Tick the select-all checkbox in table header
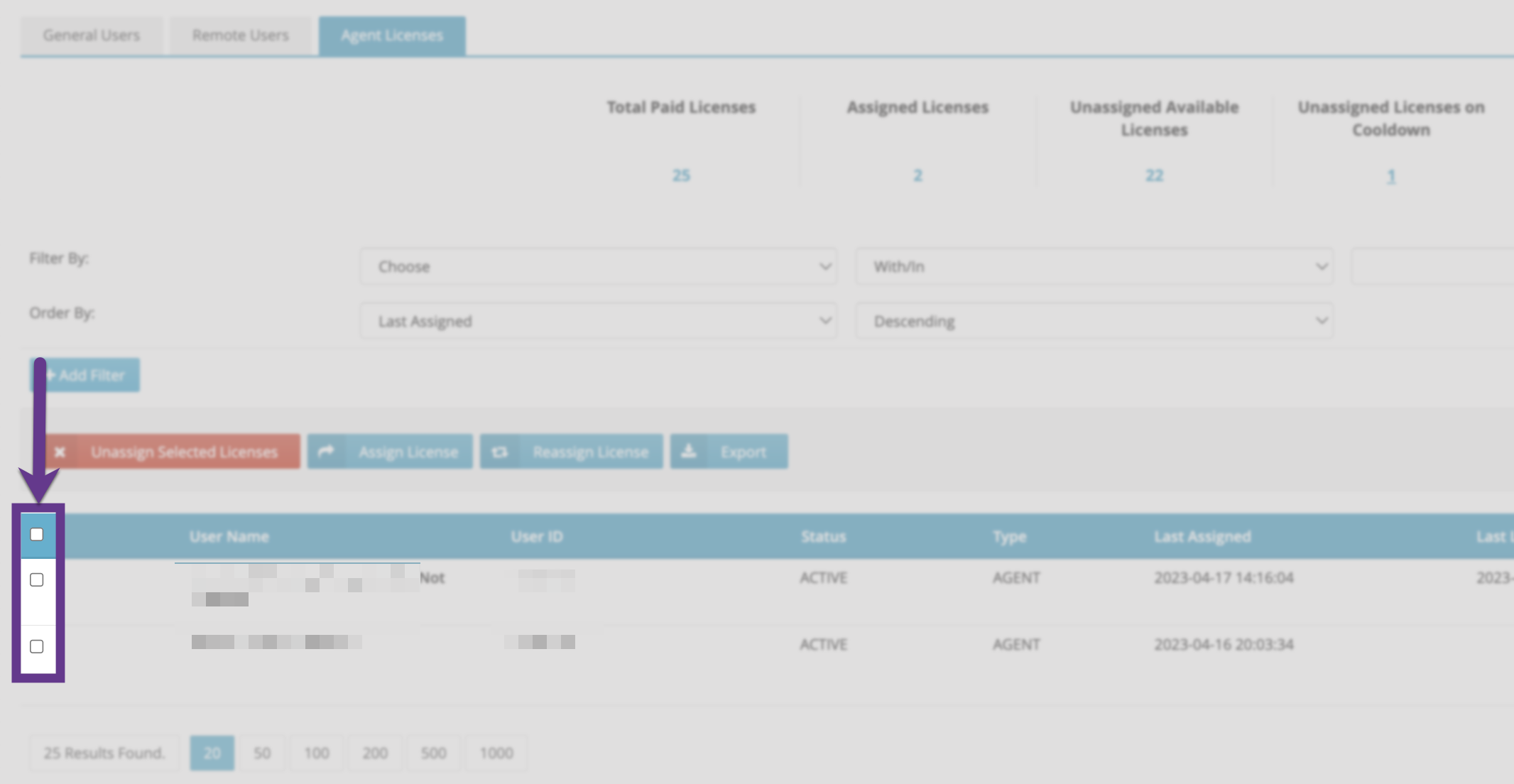Image resolution: width=1514 pixels, height=784 pixels. point(37,535)
